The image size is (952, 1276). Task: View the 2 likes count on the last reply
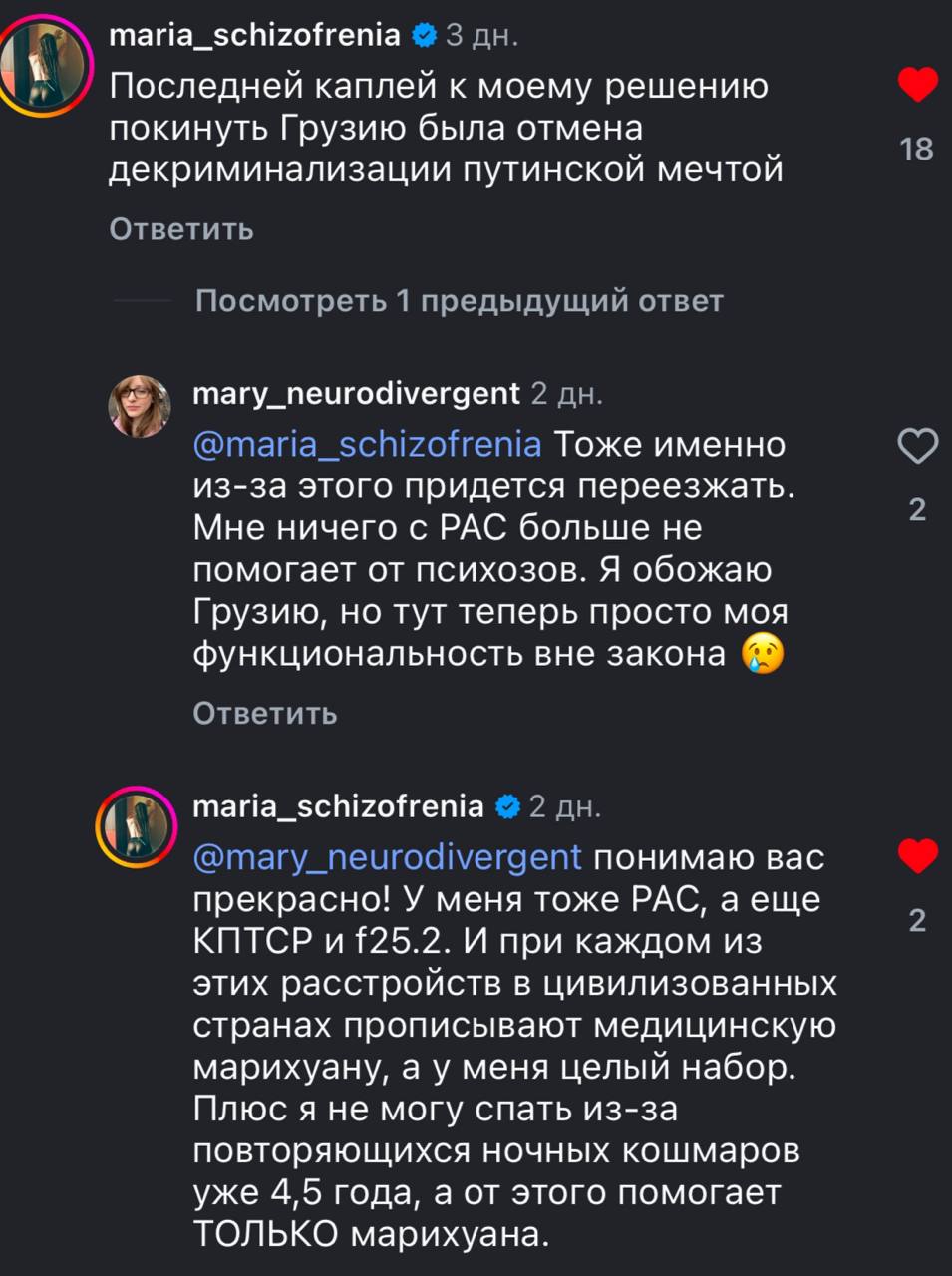tap(918, 920)
